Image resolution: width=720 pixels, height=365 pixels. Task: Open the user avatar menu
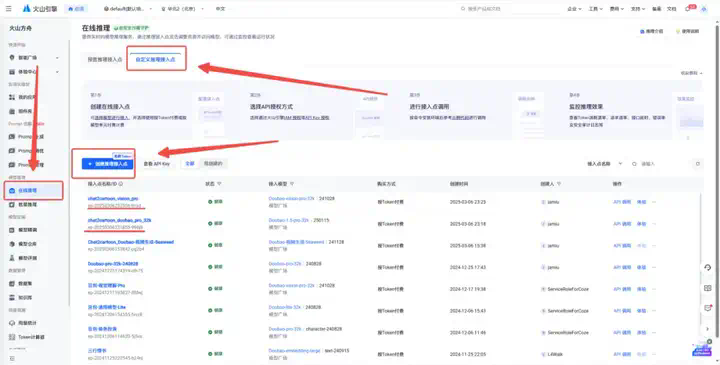pos(704,9)
